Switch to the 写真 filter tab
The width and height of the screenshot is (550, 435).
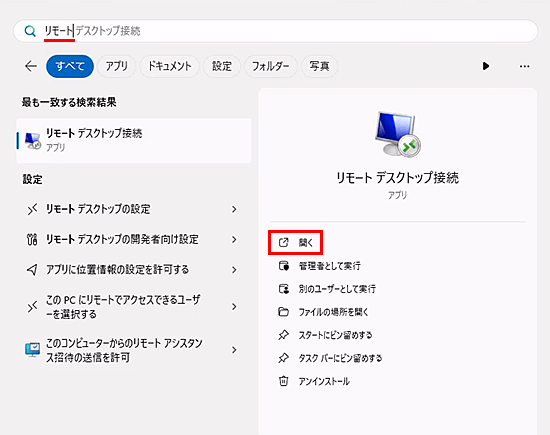319,66
